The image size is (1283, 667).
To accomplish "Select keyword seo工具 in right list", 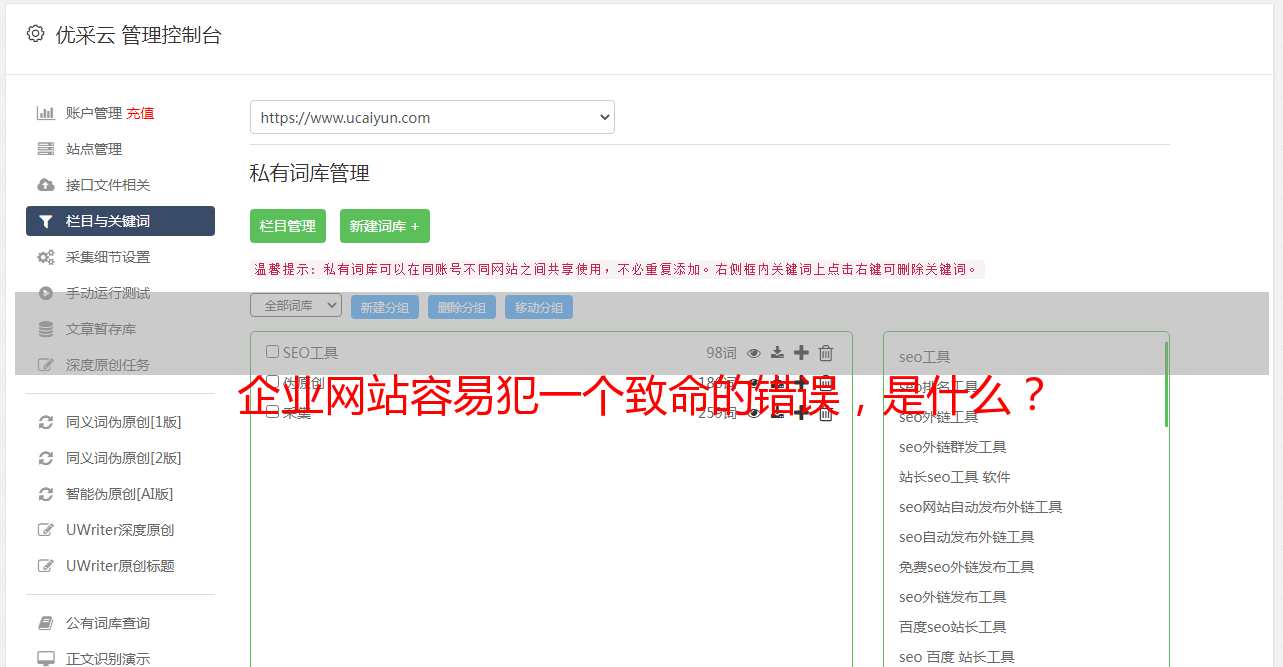I will (925, 357).
